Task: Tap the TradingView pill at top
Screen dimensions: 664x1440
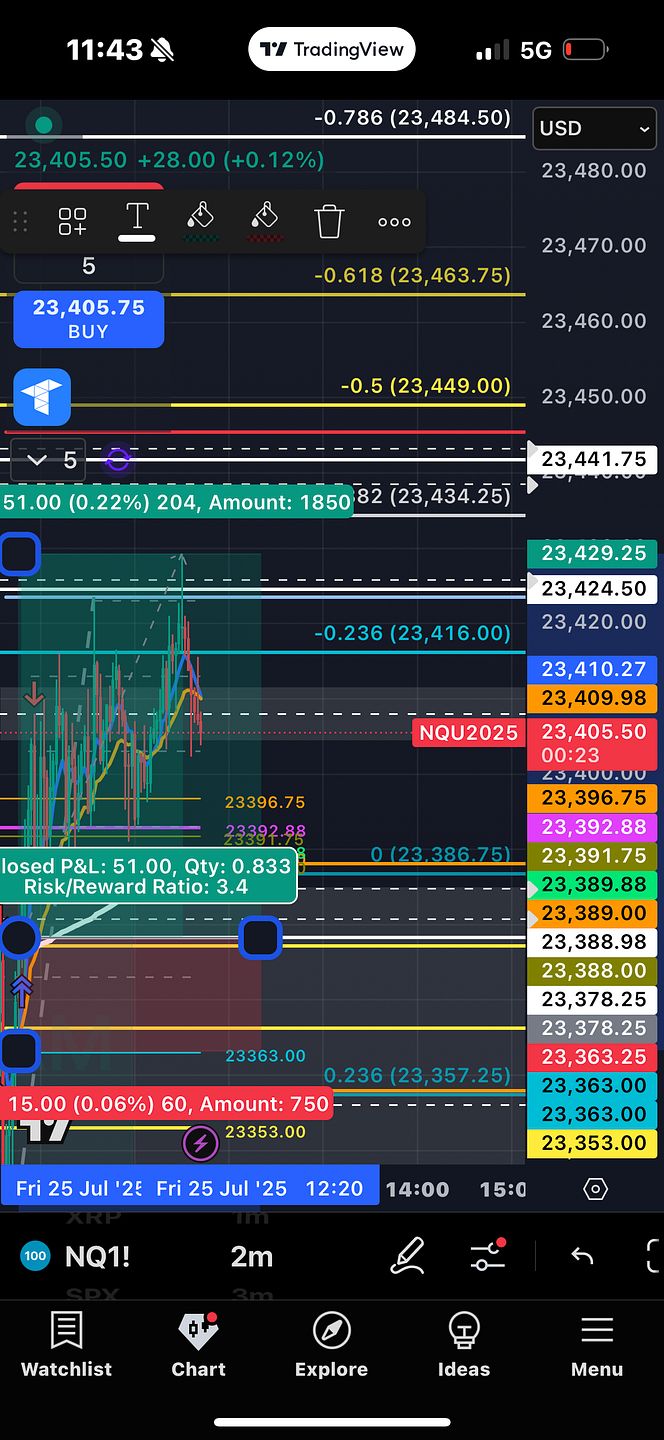Action: 332,49
